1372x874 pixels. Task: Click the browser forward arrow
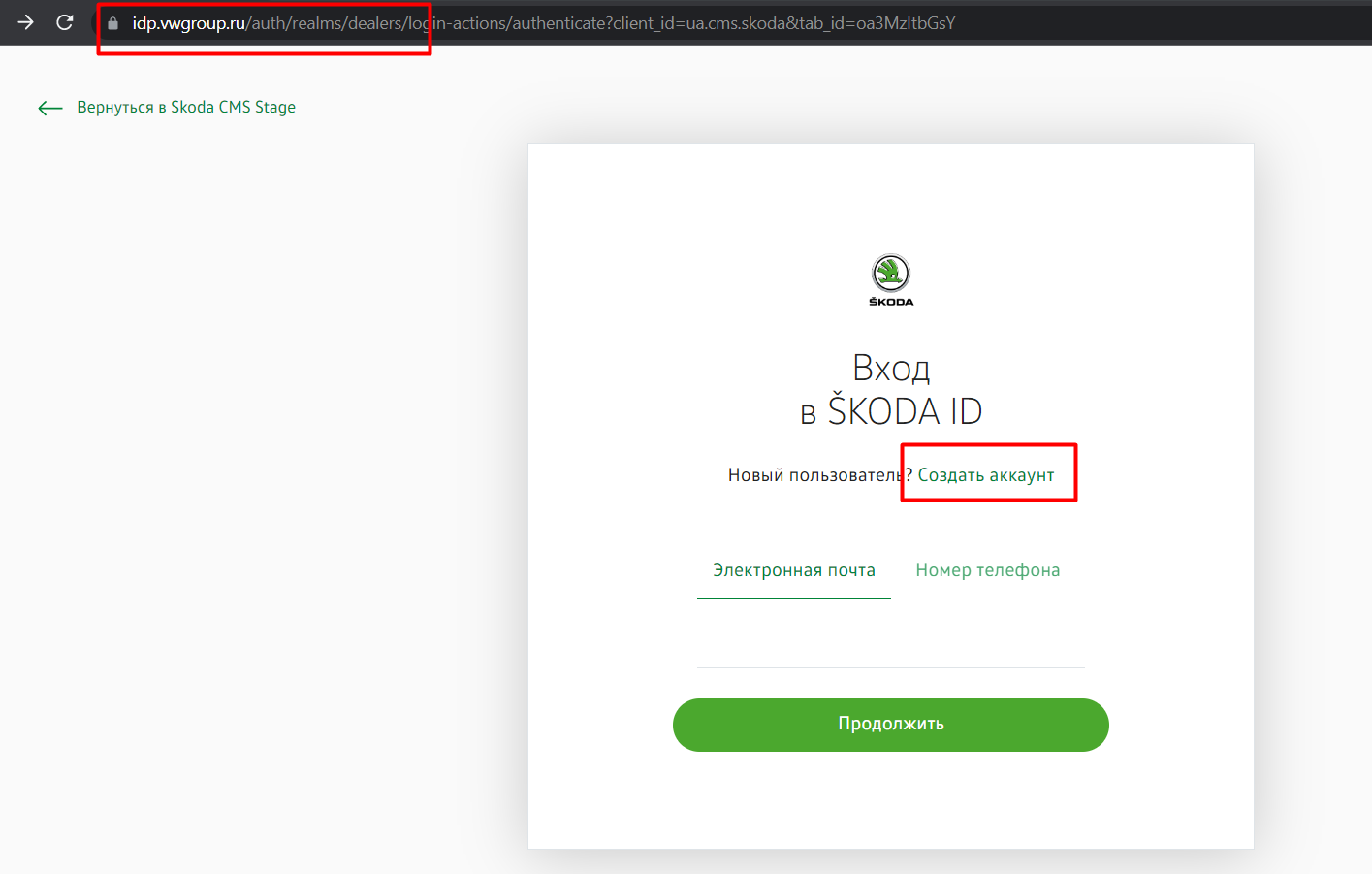click(26, 22)
